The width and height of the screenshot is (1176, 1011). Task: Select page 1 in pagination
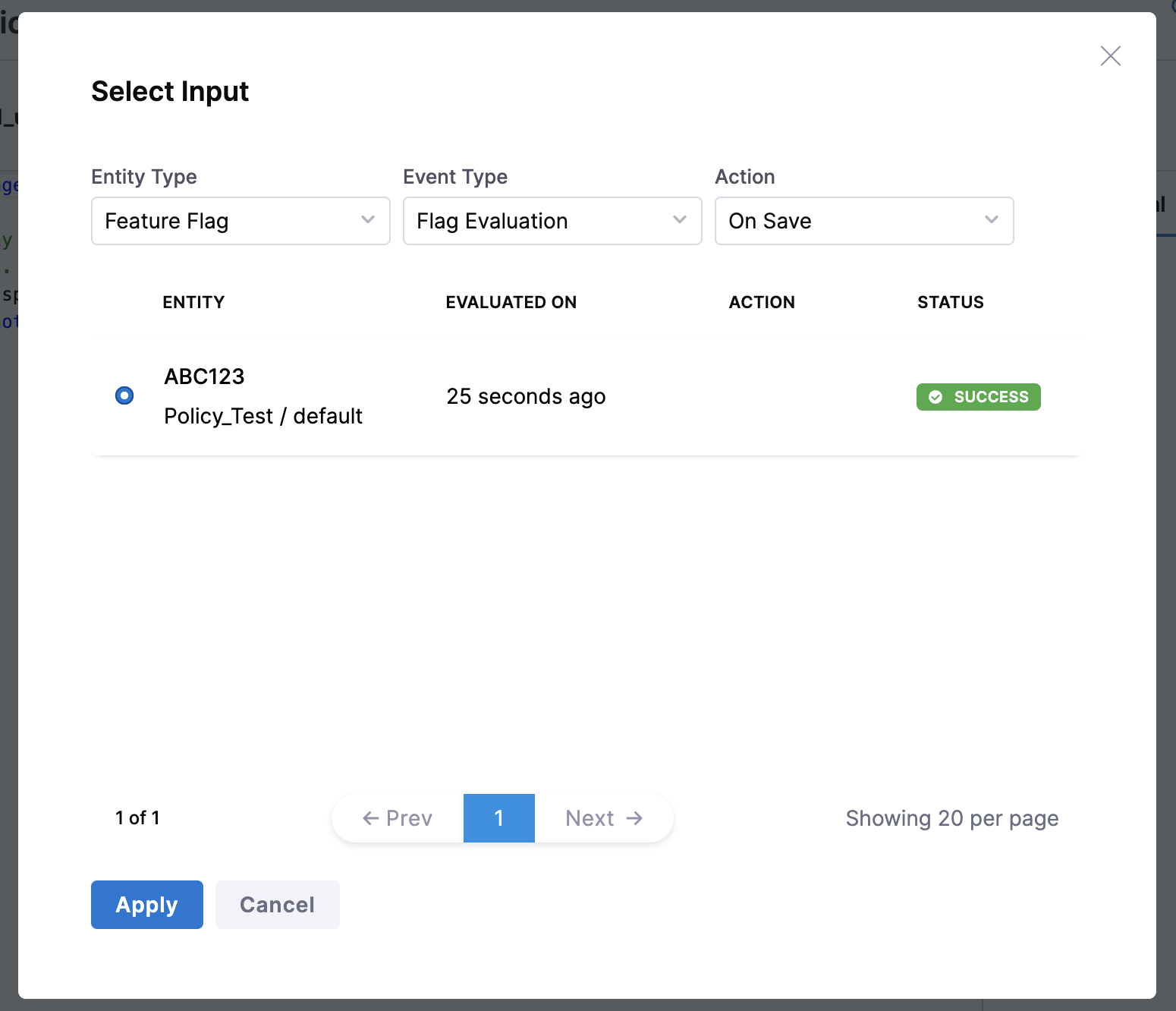tap(498, 818)
